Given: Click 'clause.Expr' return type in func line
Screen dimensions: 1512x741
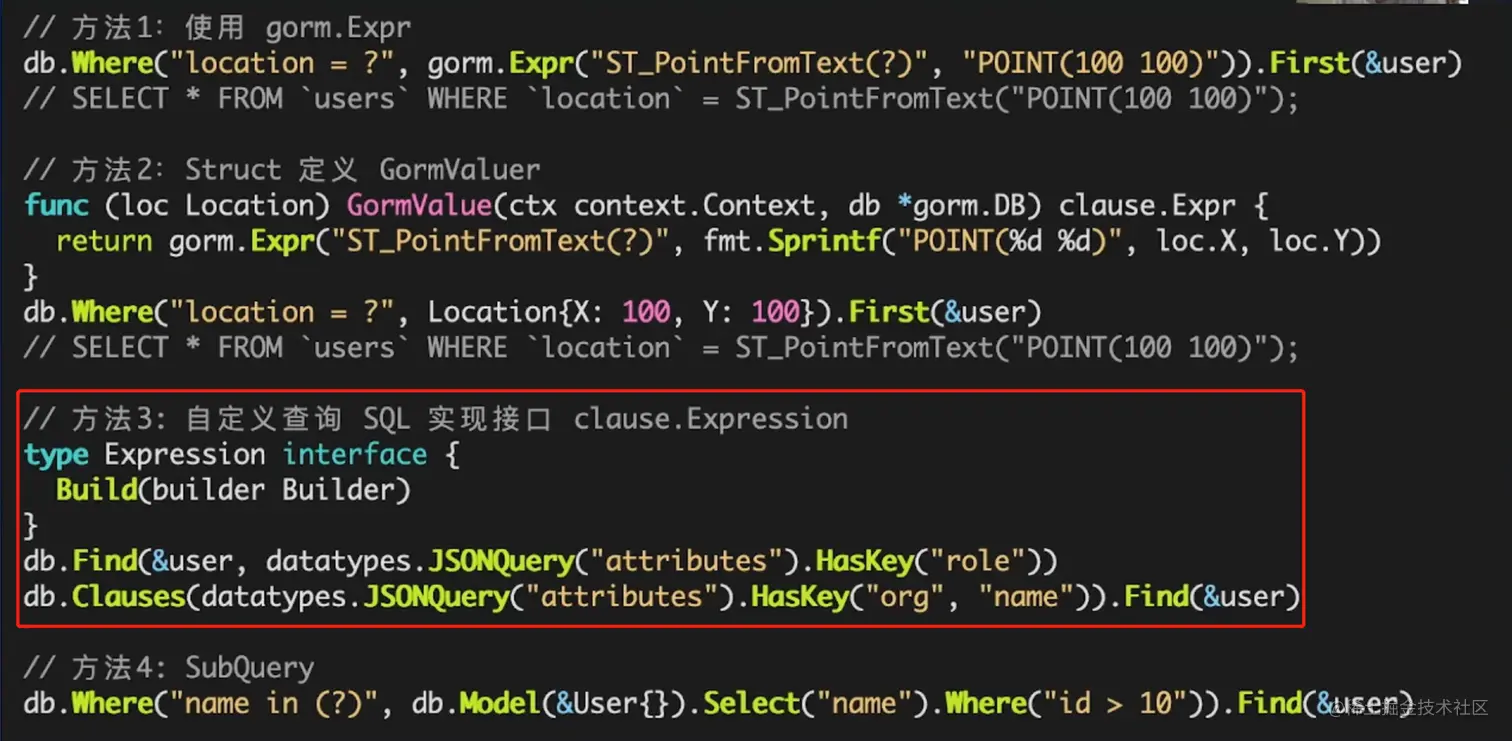Looking at the screenshot, I should point(1147,205).
